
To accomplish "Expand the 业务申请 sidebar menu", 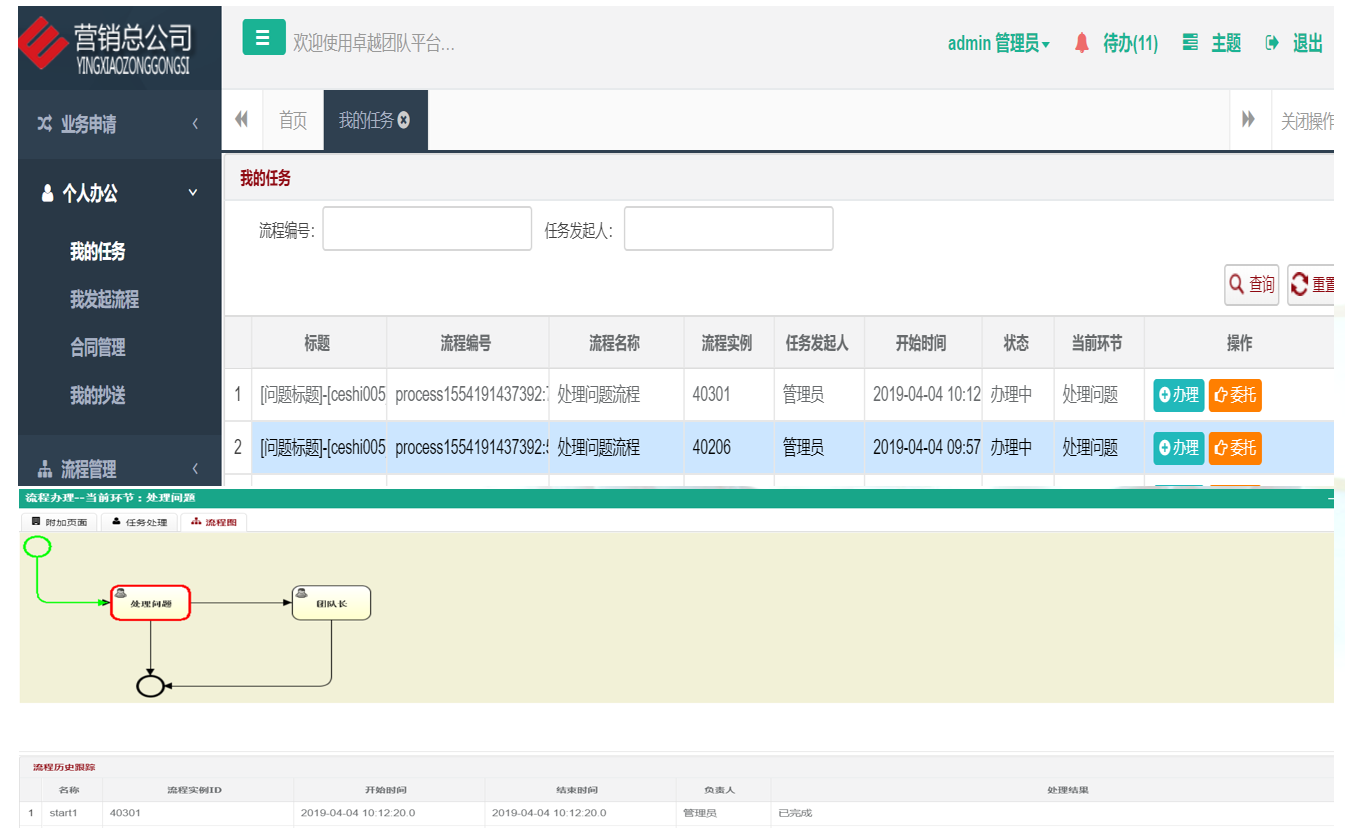I will (119, 124).
